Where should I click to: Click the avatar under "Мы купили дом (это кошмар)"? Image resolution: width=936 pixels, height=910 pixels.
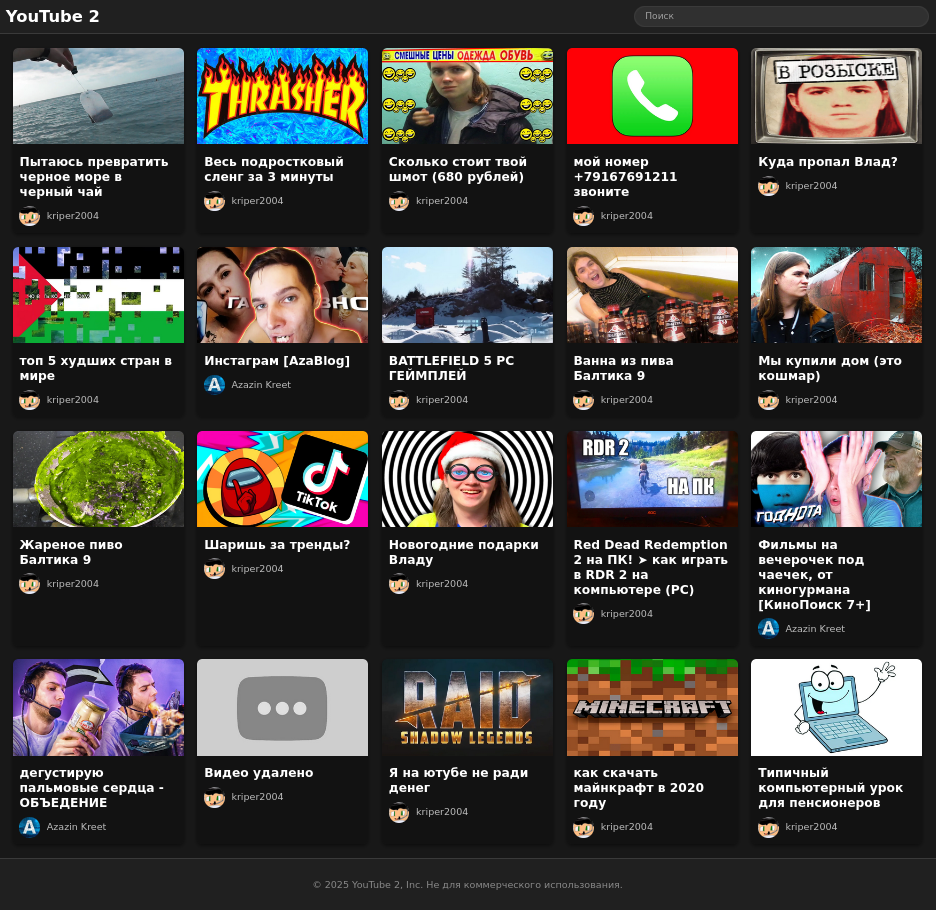(x=768, y=400)
